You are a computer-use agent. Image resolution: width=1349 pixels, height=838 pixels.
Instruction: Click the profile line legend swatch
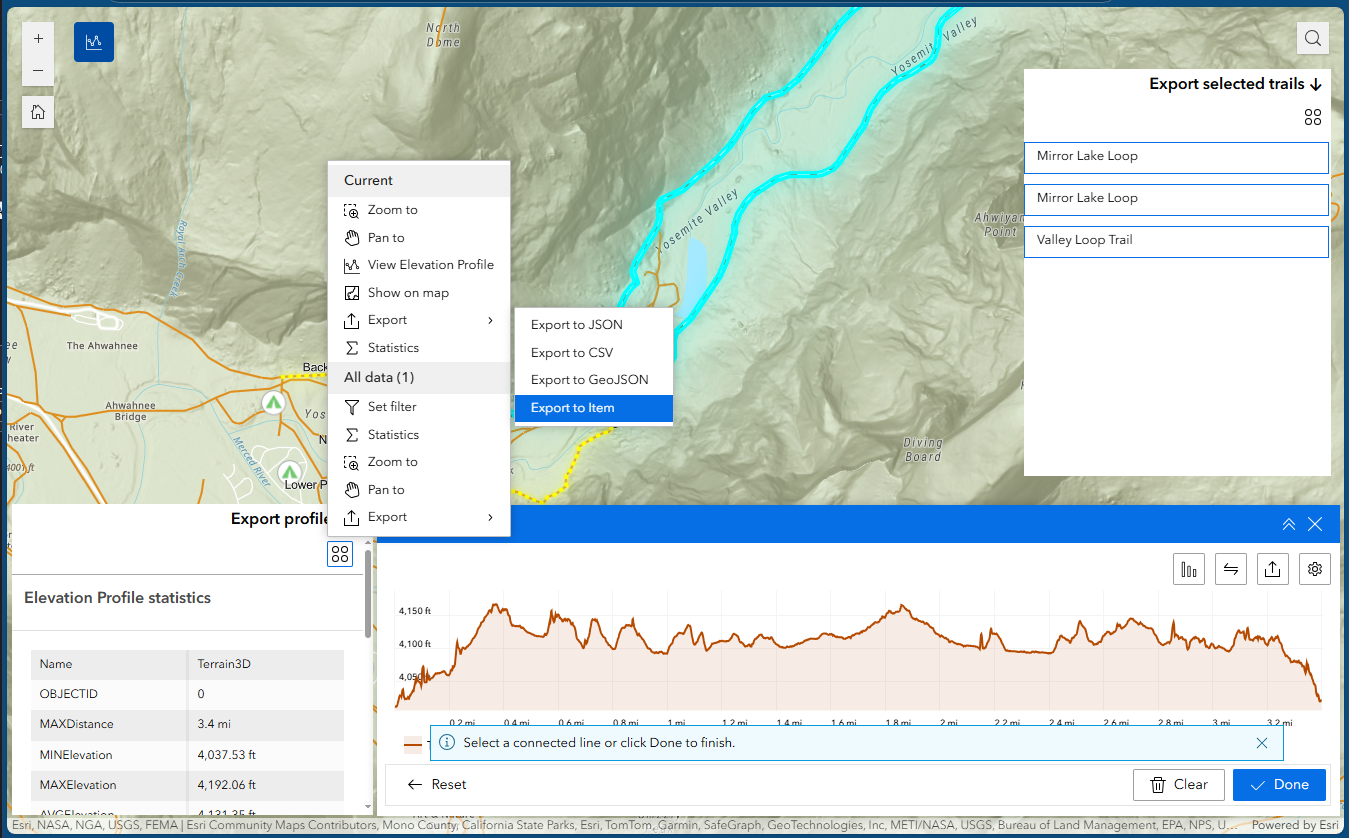tap(413, 744)
